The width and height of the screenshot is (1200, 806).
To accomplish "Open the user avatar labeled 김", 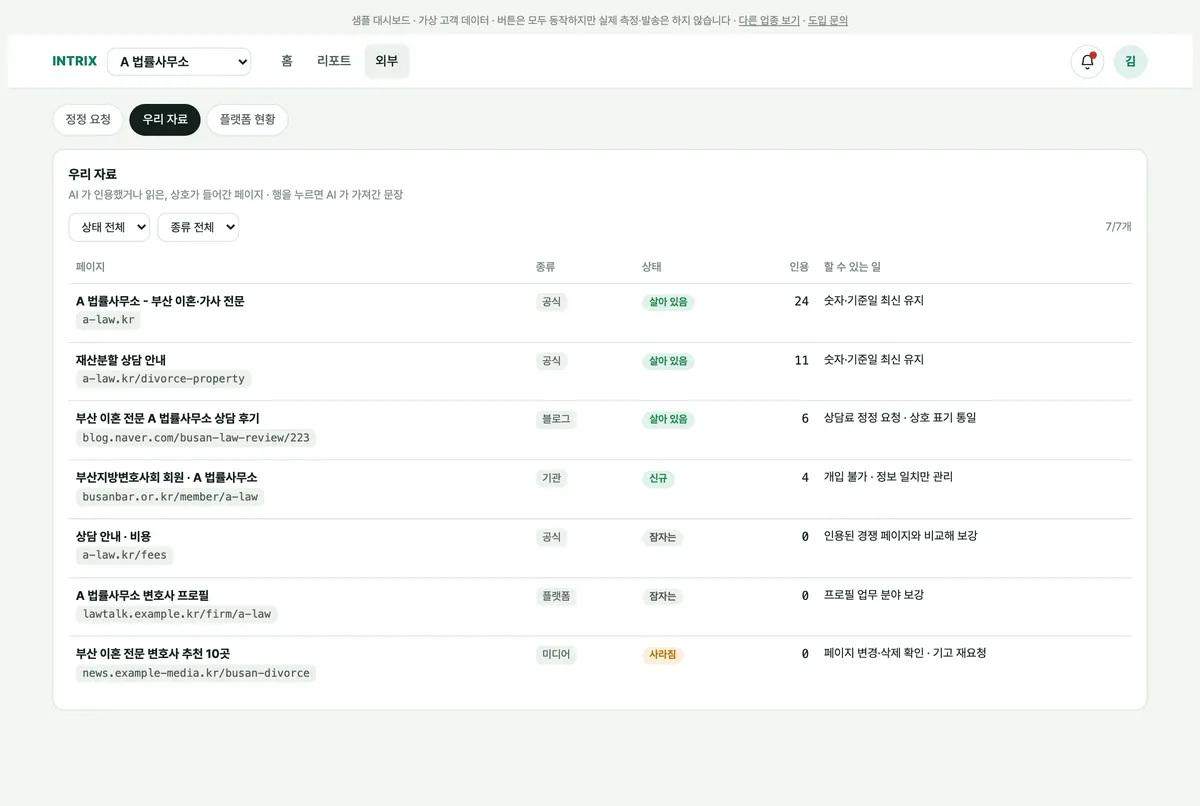I will (1130, 61).
